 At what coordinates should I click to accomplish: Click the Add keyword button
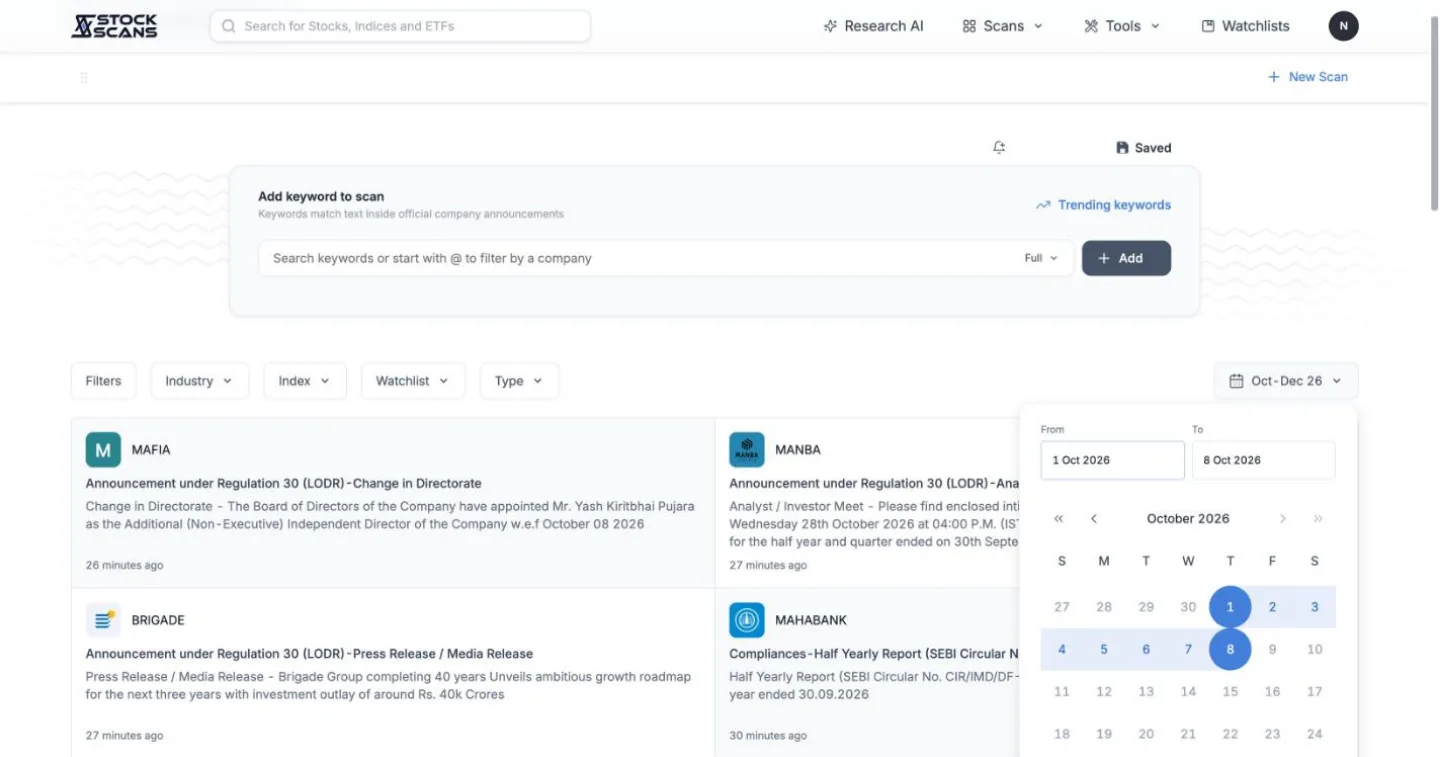(1126, 258)
